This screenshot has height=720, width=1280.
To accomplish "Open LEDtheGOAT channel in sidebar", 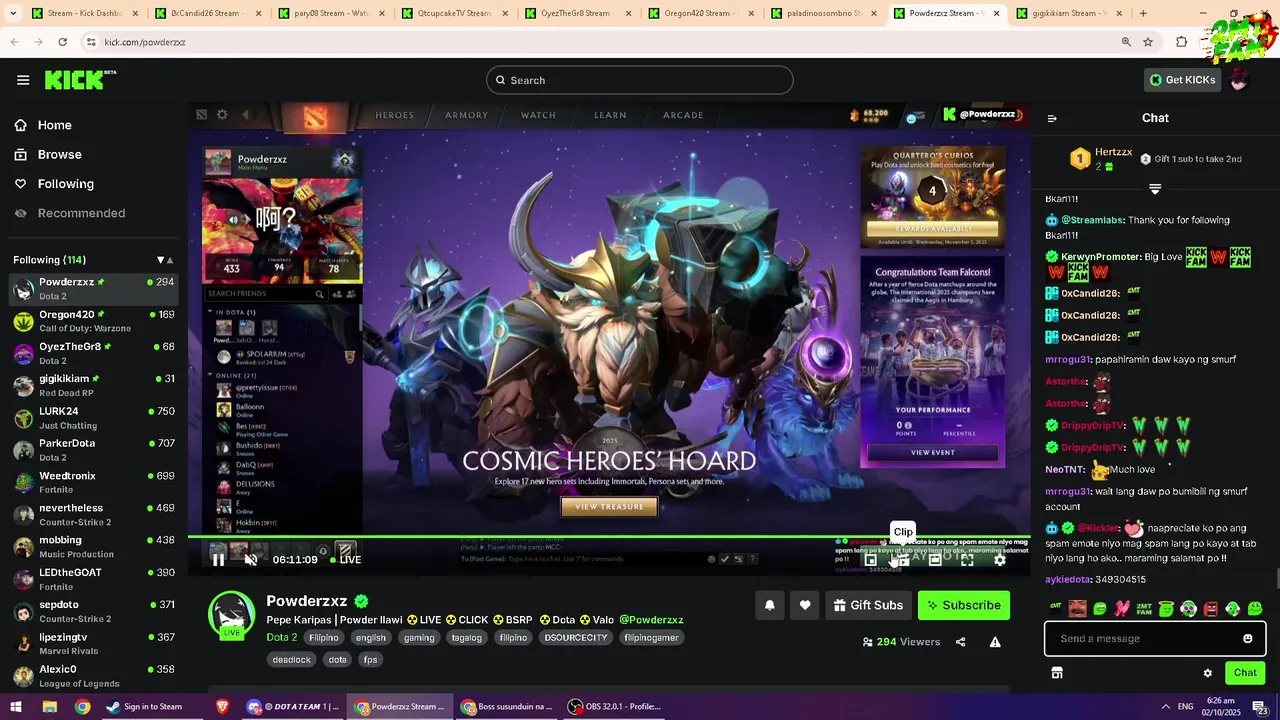I will pyautogui.click(x=94, y=579).
